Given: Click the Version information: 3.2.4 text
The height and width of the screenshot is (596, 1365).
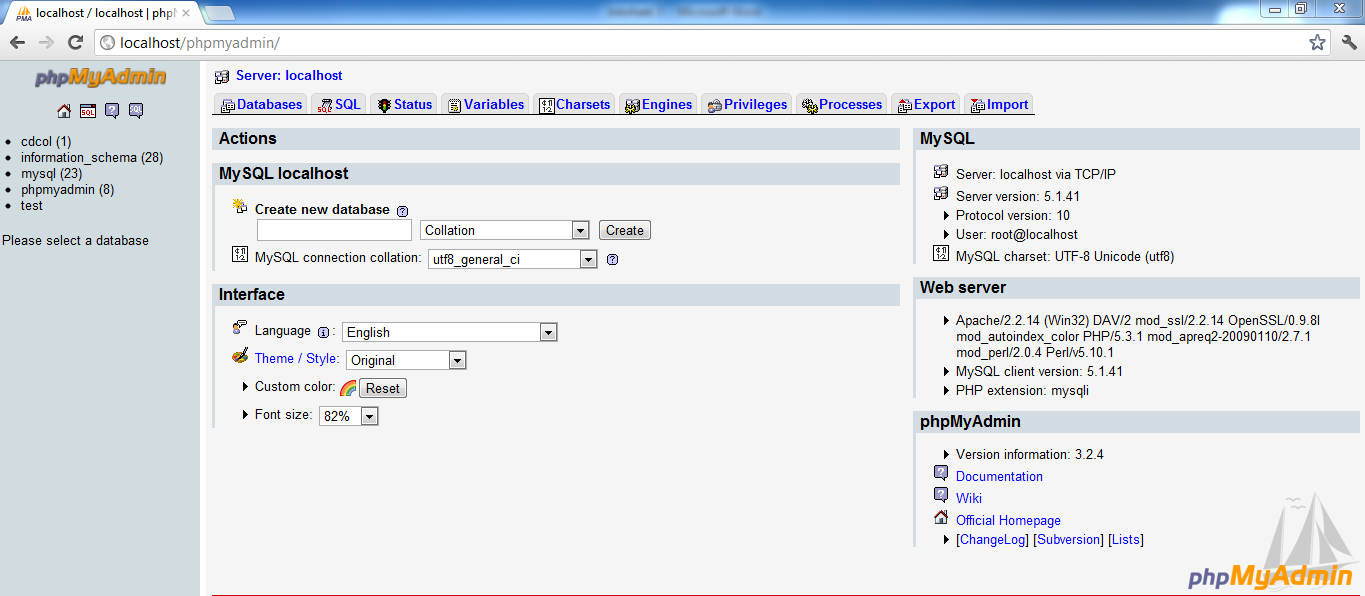Looking at the screenshot, I should (x=1030, y=454).
